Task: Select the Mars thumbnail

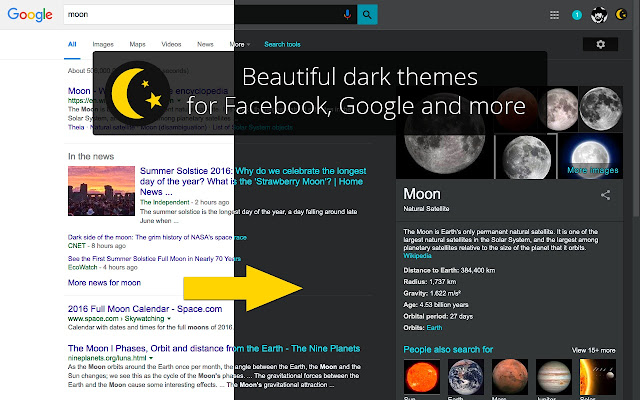Action: pos(510,377)
